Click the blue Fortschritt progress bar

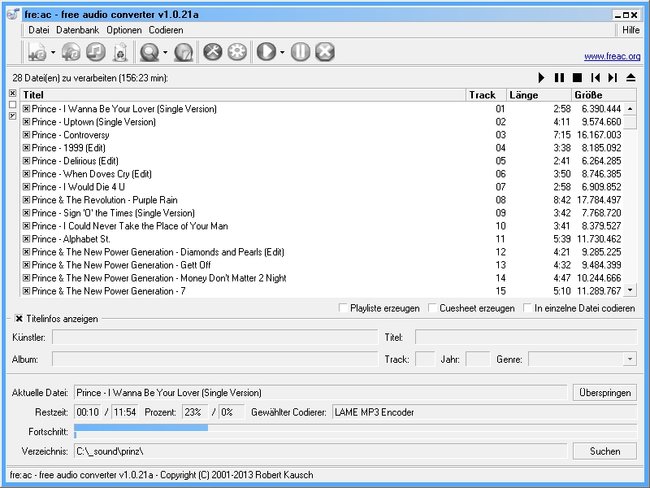tap(141, 428)
